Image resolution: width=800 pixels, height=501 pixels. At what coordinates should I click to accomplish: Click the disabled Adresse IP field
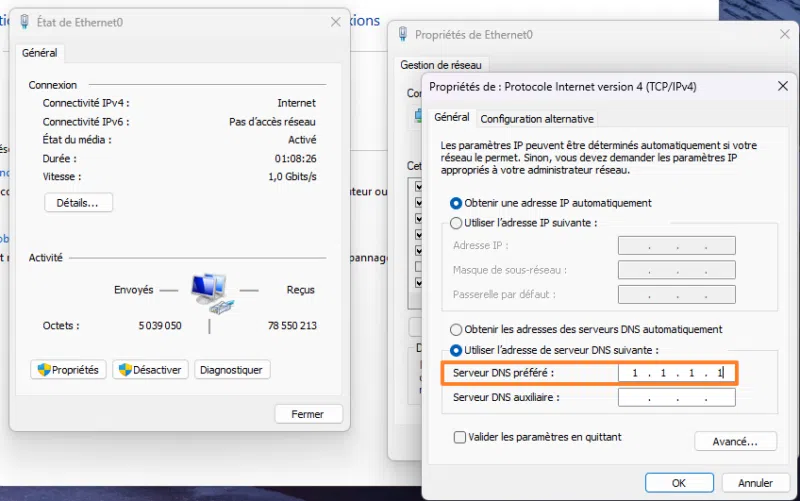click(x=677, y=245)
